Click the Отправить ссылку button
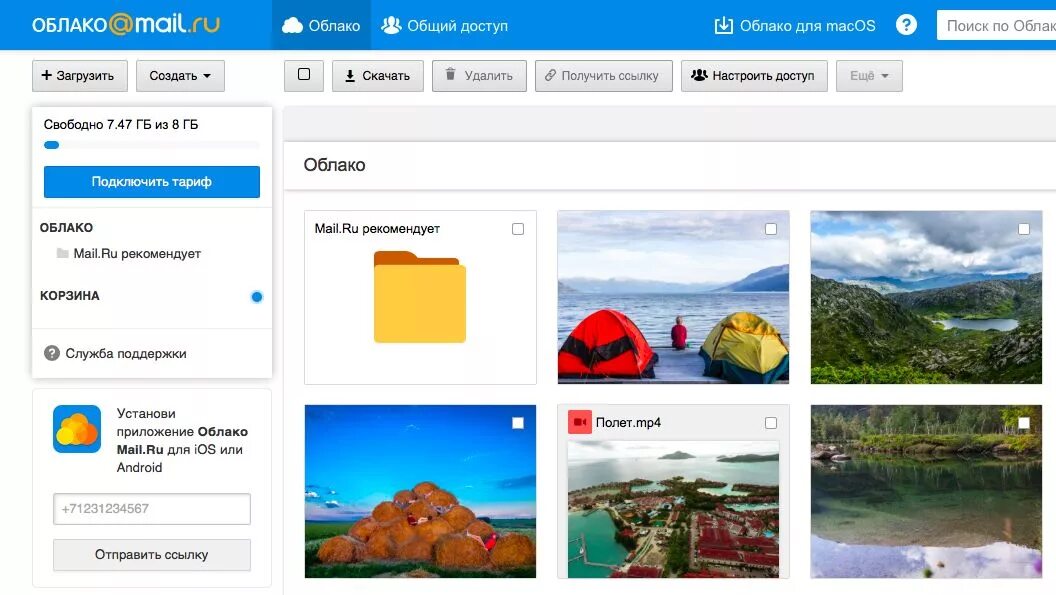 pos(152,555)
